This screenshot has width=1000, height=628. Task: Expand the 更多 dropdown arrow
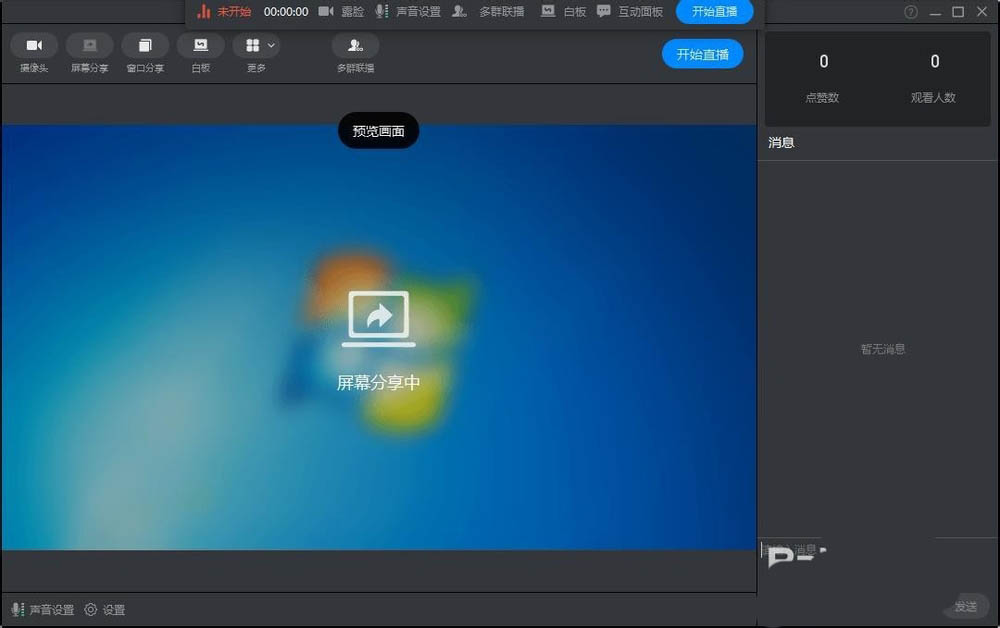(271, 45)
